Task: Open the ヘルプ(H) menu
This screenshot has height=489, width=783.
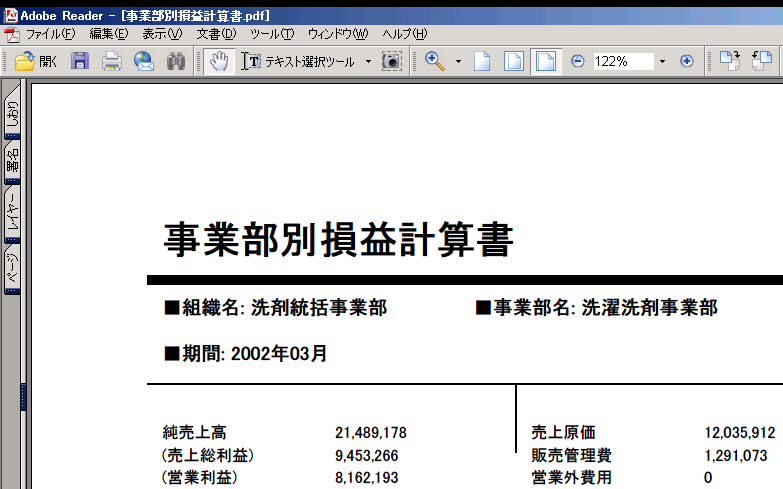Action: tap(405, 34)
